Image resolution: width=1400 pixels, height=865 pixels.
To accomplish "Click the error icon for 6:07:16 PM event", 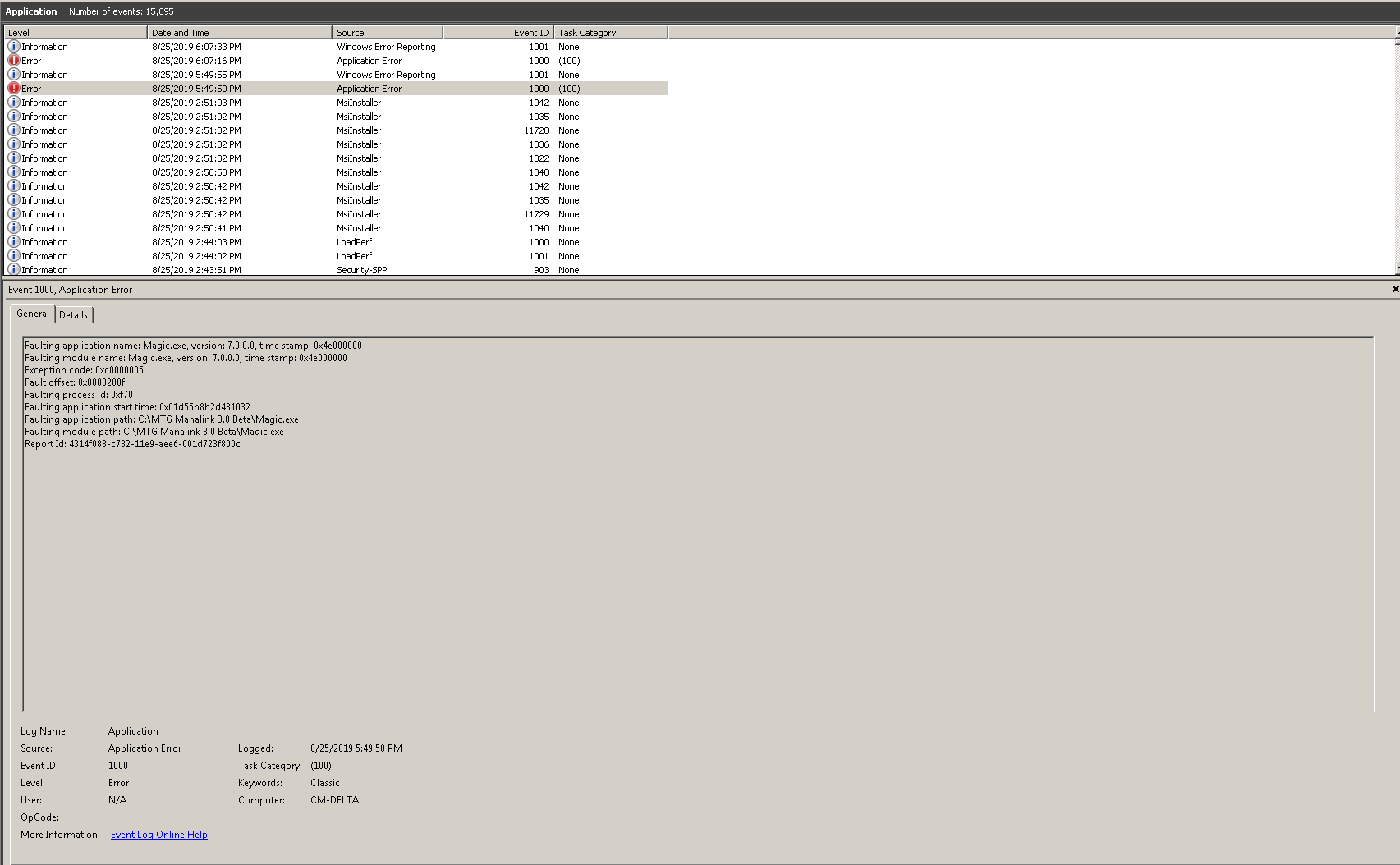I will click(x=14, y=61).
